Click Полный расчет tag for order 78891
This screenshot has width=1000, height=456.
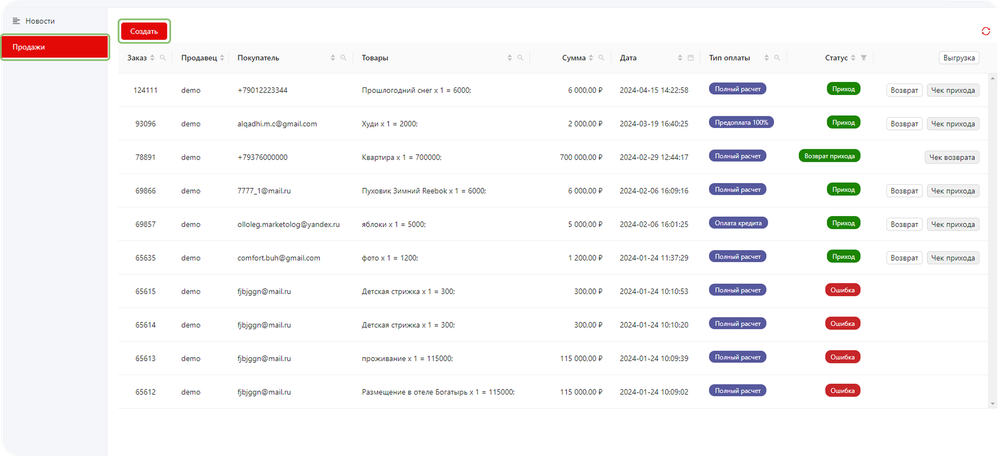[x=738, y=155]
